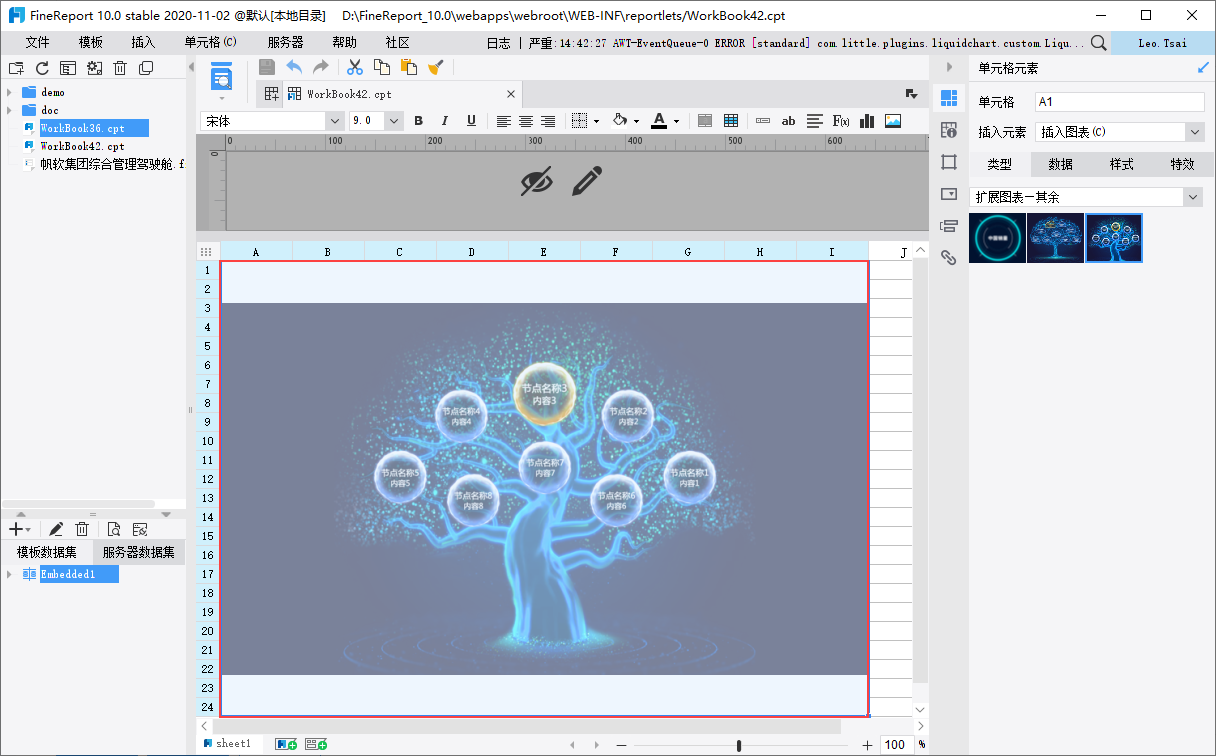
Task: Toggle italic formatting
Action: coord(445,121)
